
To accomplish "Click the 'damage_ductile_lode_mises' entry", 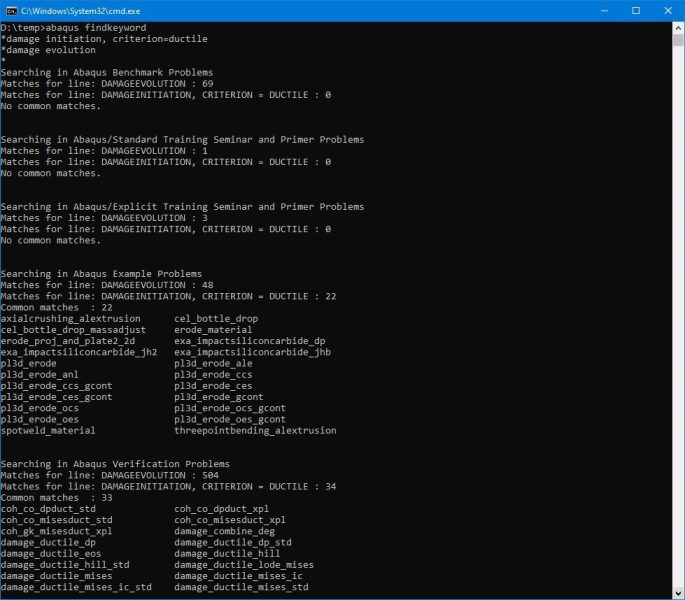I will (x=243, y=565).
